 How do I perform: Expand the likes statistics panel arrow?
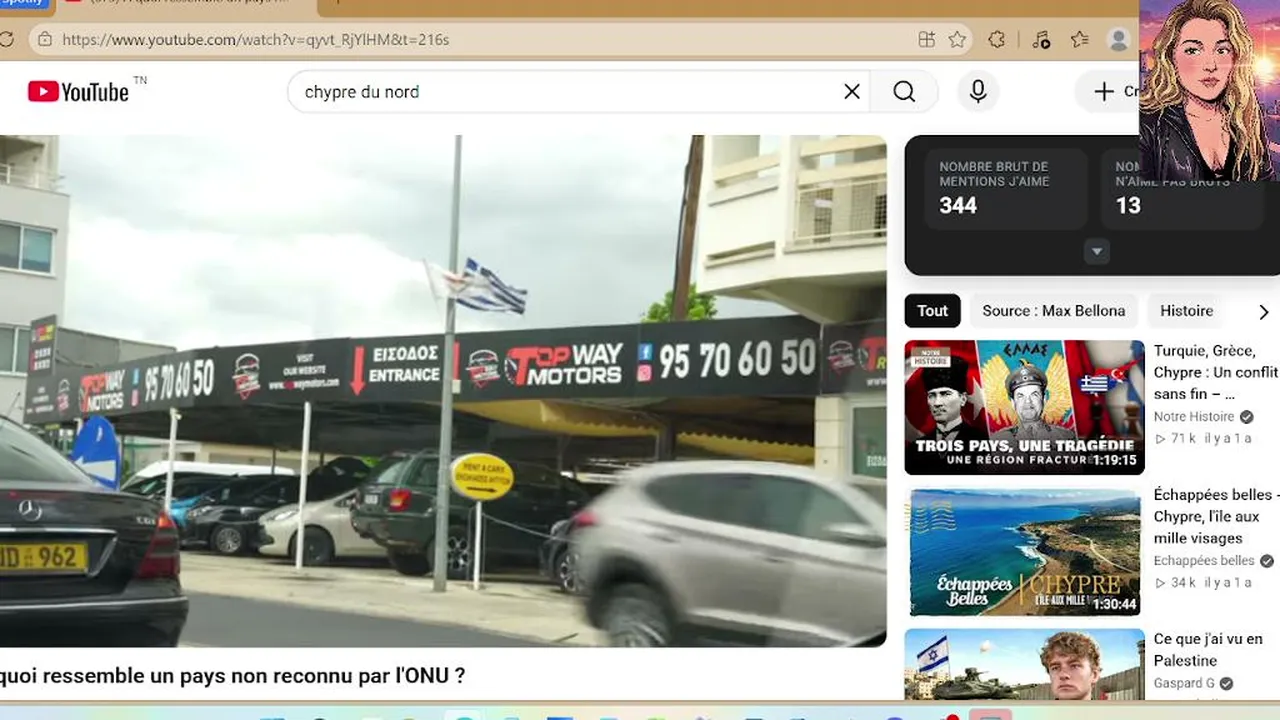(1097, 252)
